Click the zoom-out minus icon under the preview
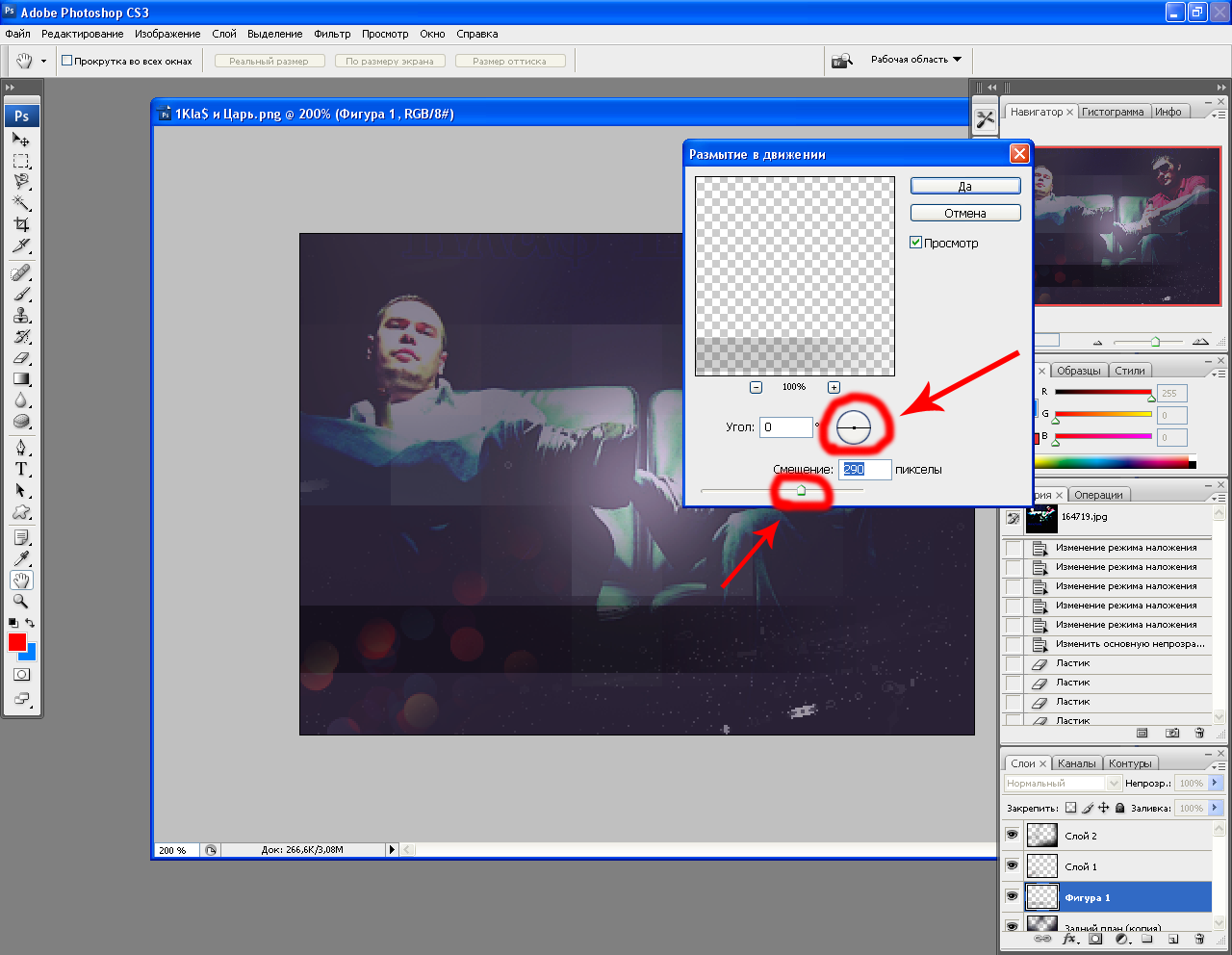The height and width of the screenshot is (955, 1232). (756, 387)
